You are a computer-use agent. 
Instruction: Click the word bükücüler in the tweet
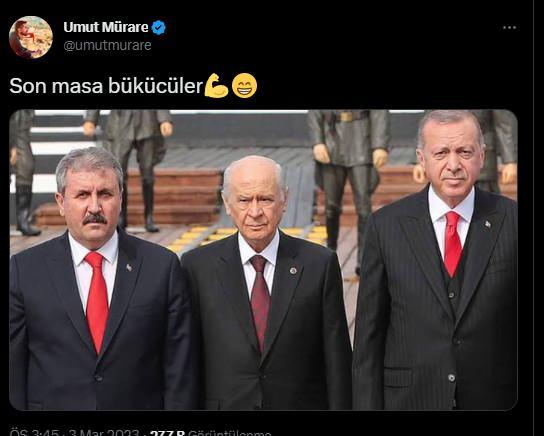[x=155, y=86]
